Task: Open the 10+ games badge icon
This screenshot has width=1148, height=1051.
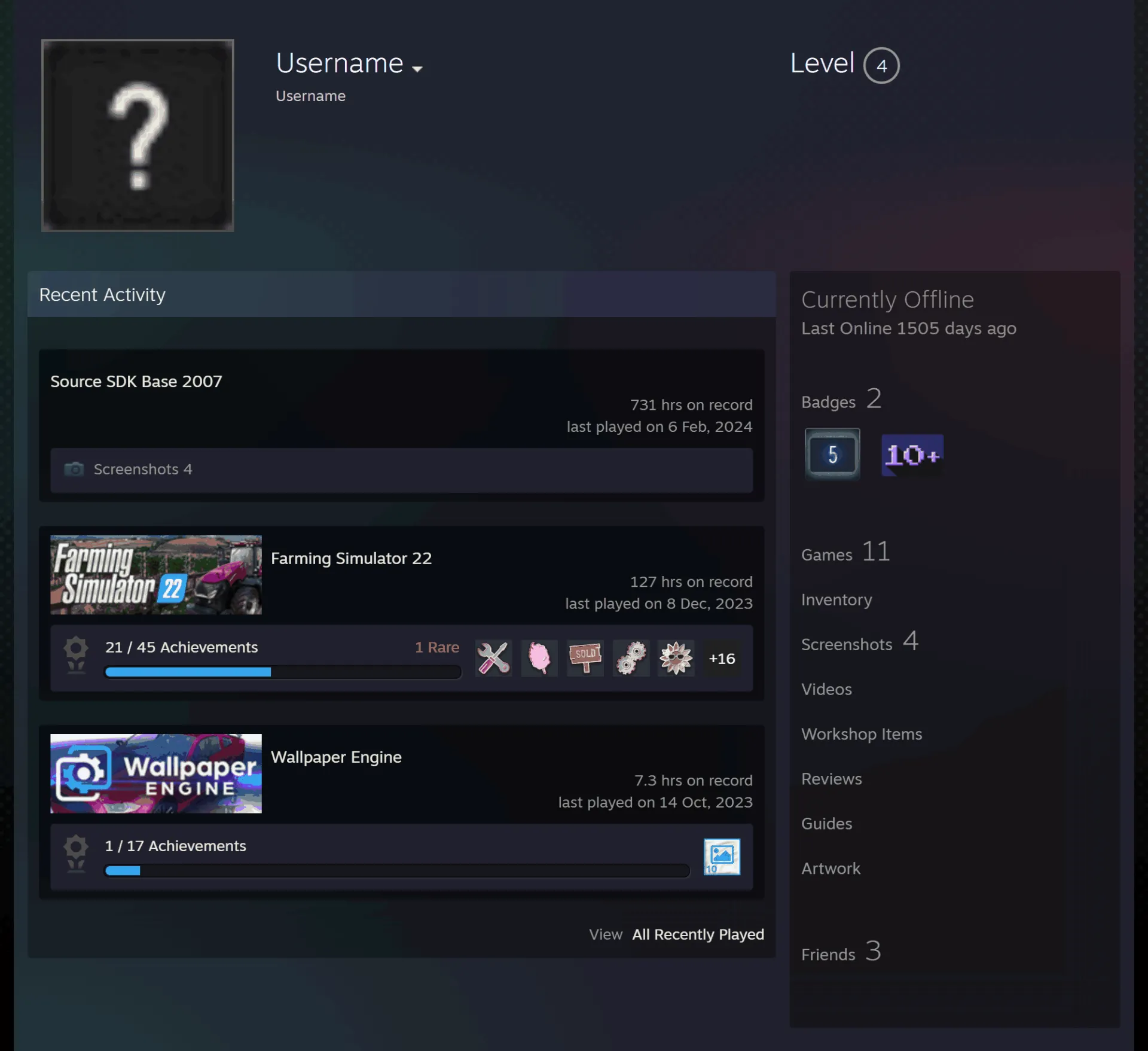Action: [x=912, y=455]
